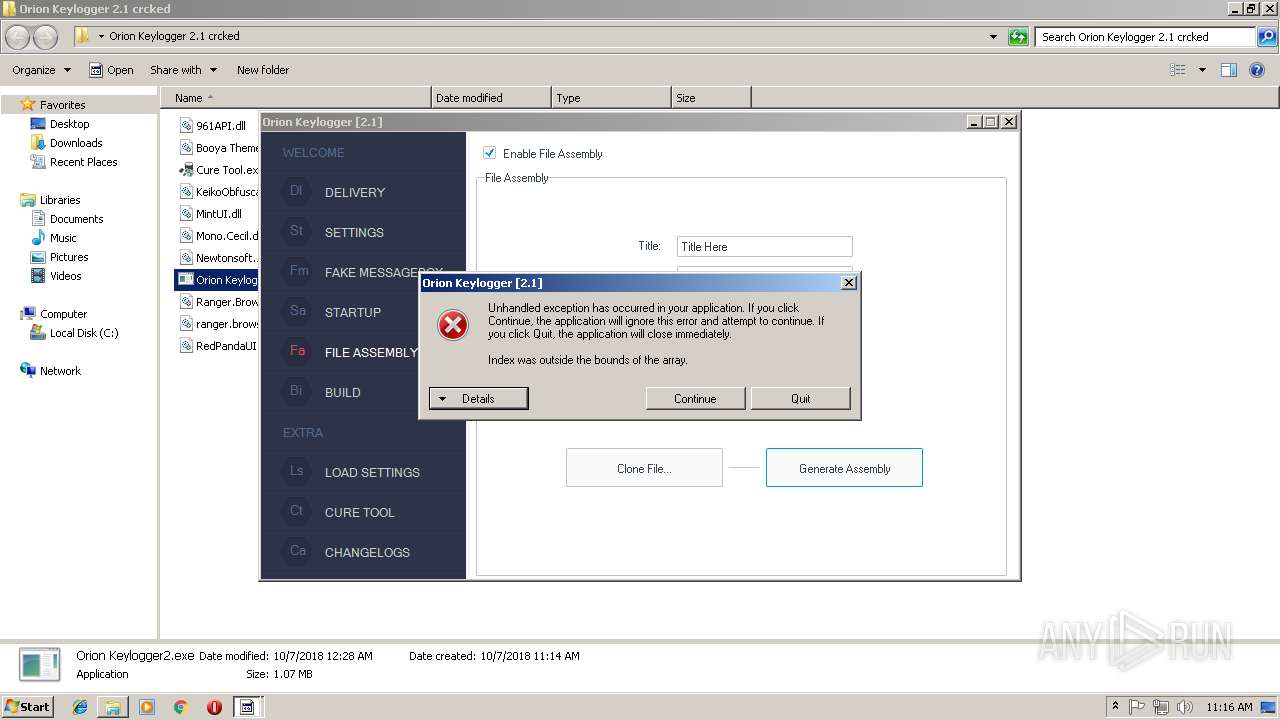The height and width of the screenshot is (720, 1280).
Task: Open the BUILD menu item
Action: 343,392
